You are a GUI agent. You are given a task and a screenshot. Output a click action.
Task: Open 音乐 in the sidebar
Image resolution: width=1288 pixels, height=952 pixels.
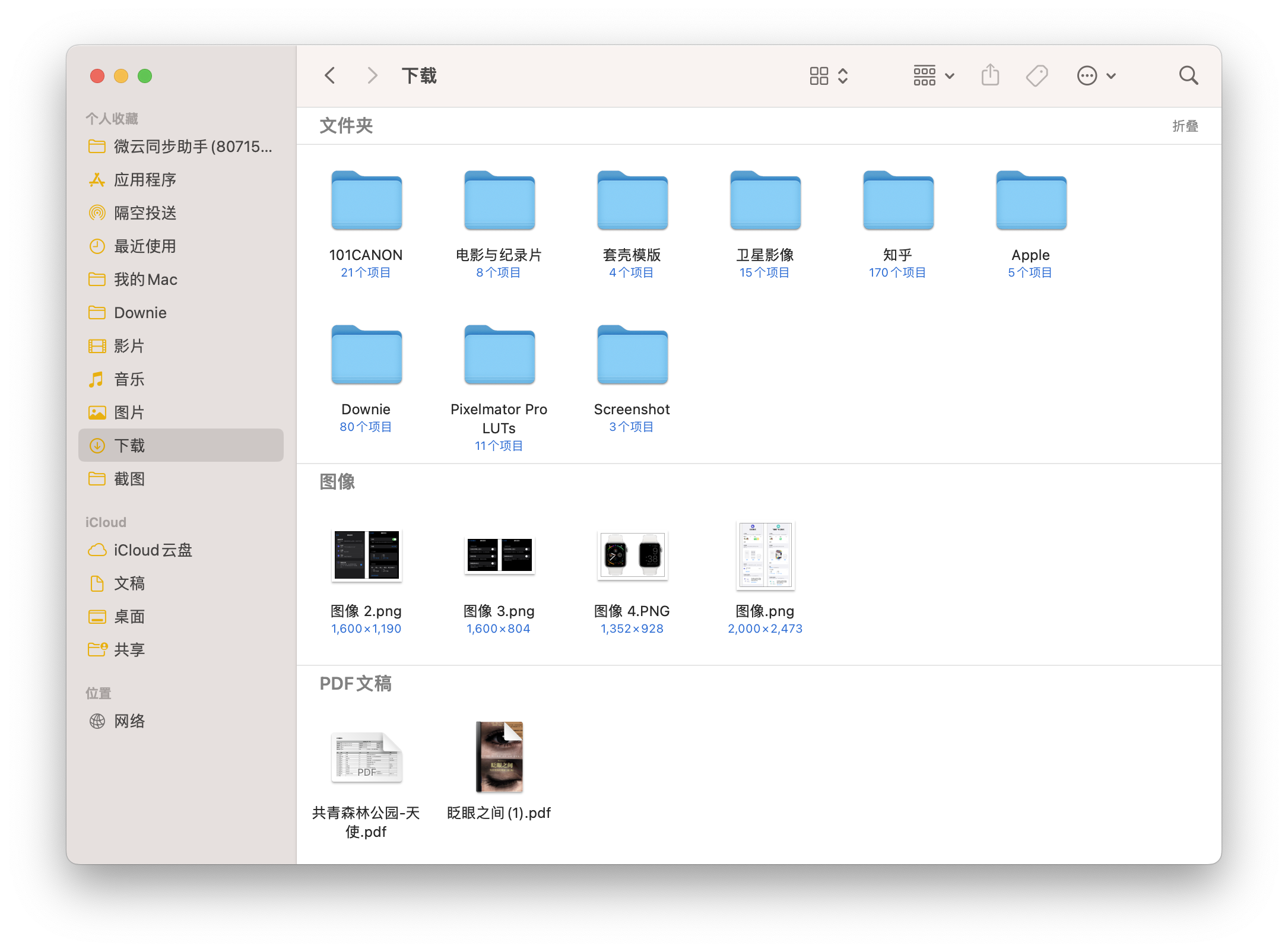[x=129, y=379]
